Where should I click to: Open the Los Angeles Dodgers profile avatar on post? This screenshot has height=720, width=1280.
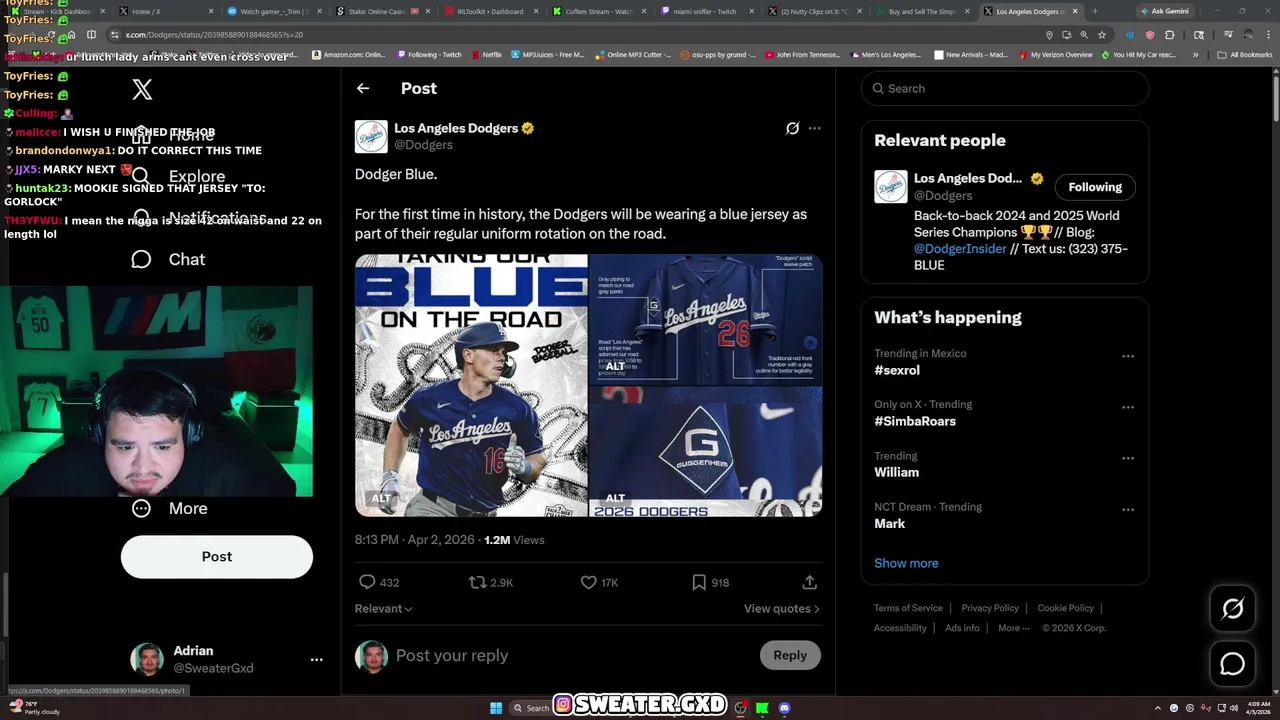point(371,136)
